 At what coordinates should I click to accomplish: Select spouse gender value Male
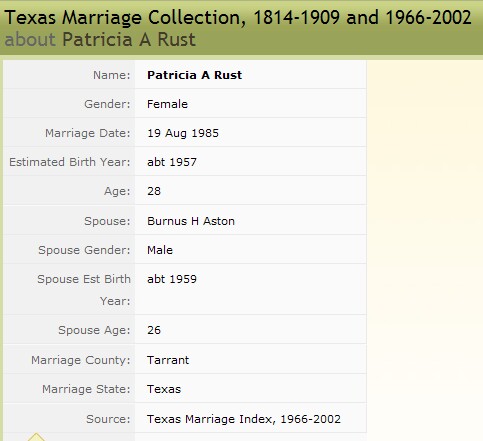pos(160,250)
